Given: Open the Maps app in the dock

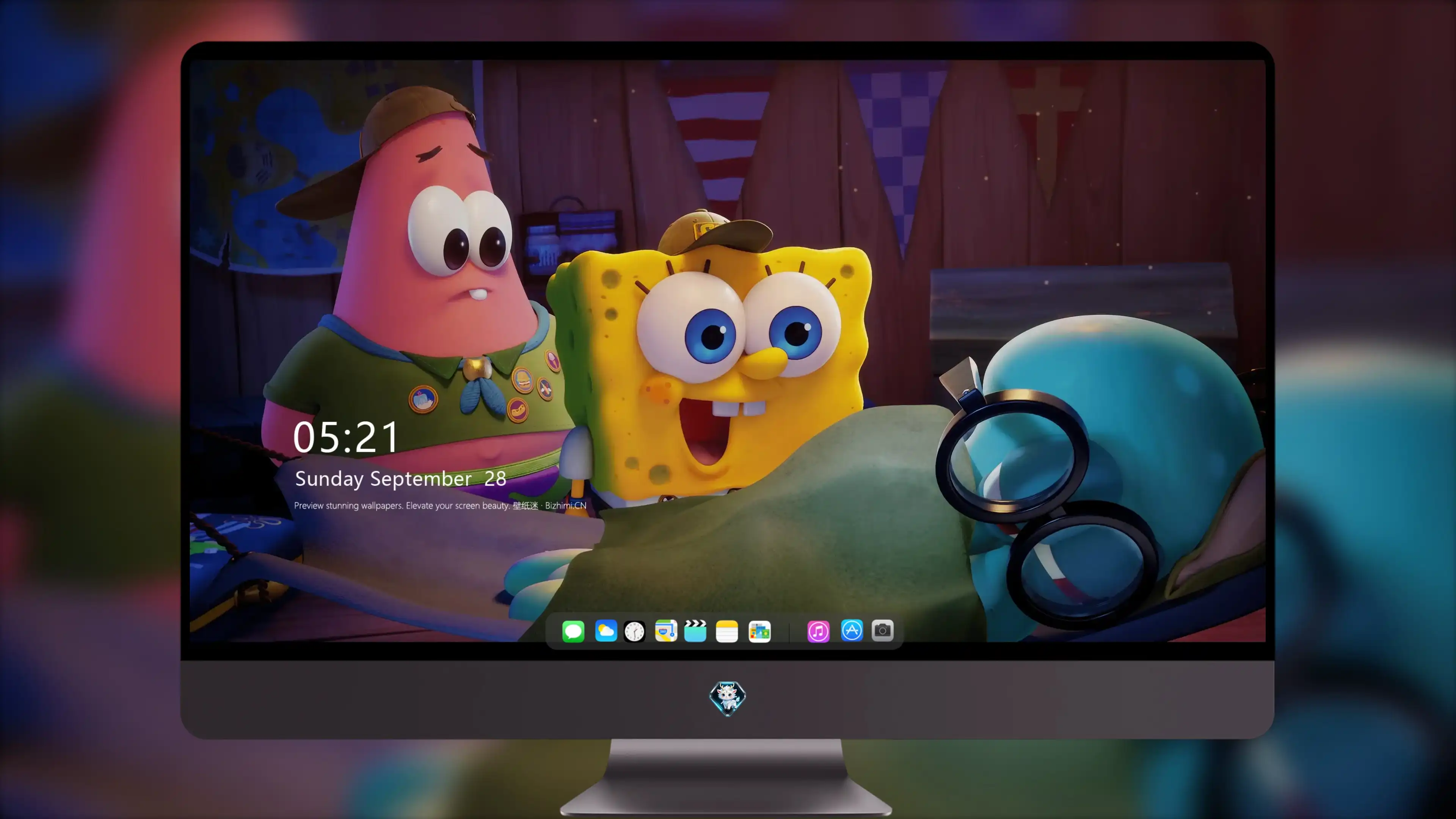Looking at the screenshot, I should click(x=666, y=631).
